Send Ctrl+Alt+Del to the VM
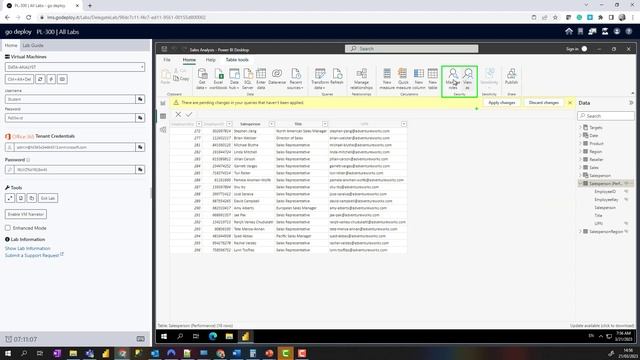 tap(19, 79)
